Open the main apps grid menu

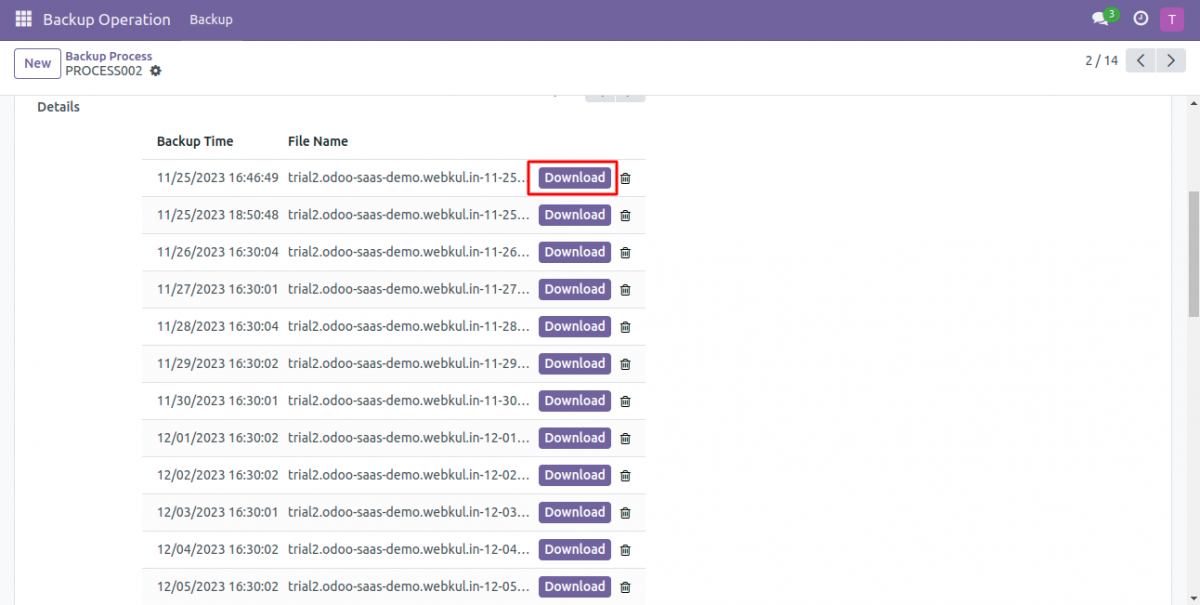22,18
